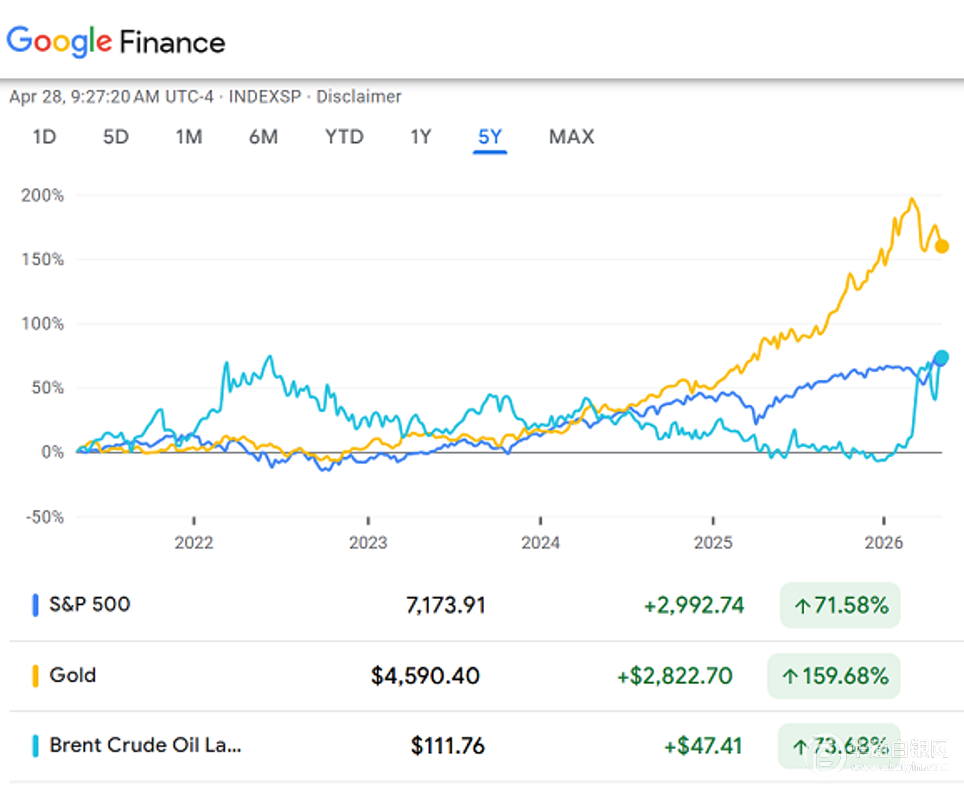Click the active 5Y range tab
Viewport: 964px width, 792px height.
point(490,137)
